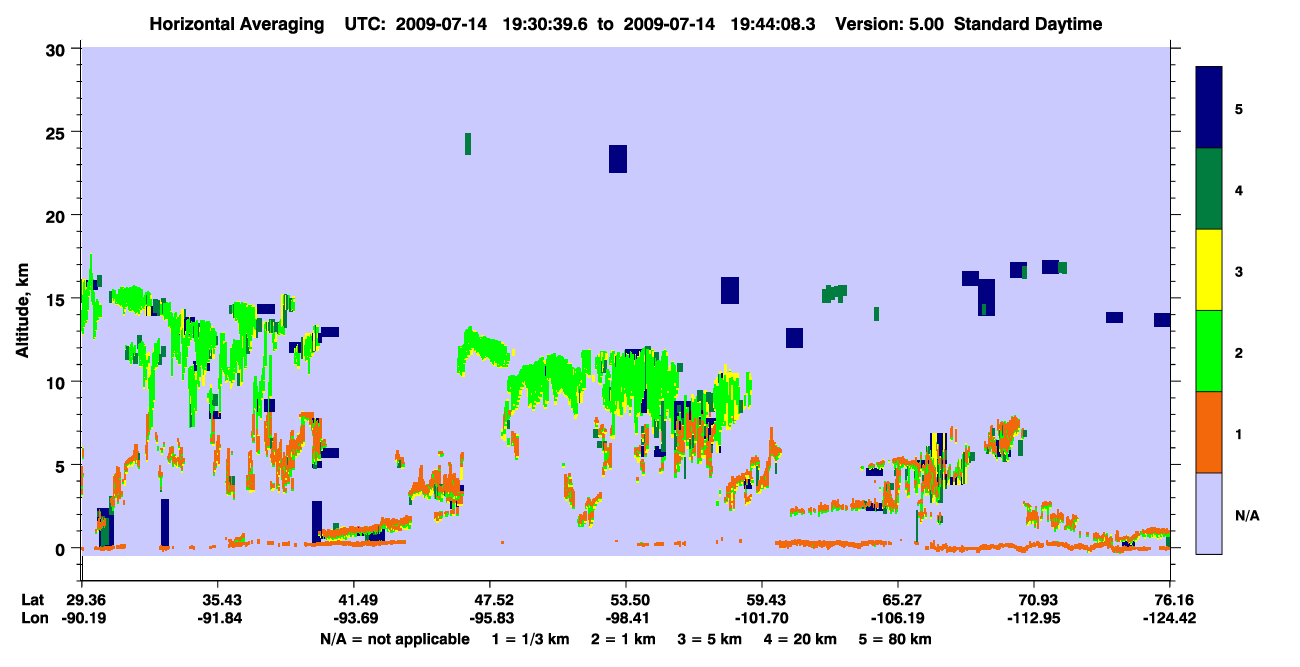The height and width of the screenshot is (667, 1300).
Task: Click 'Standard Daytime' in the title
Action: point(1028,24)
